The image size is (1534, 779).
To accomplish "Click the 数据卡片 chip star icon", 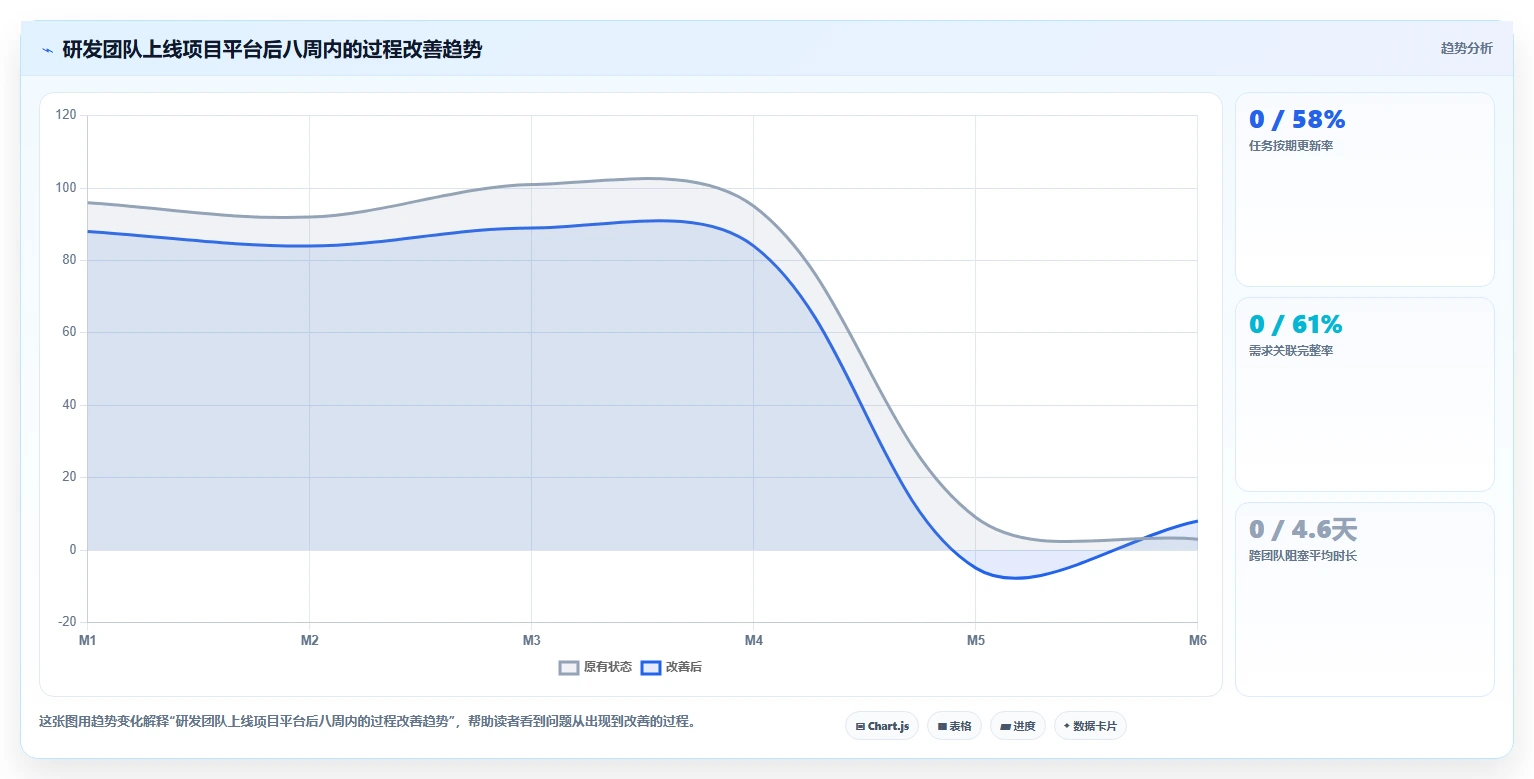I will (1067, 727).
